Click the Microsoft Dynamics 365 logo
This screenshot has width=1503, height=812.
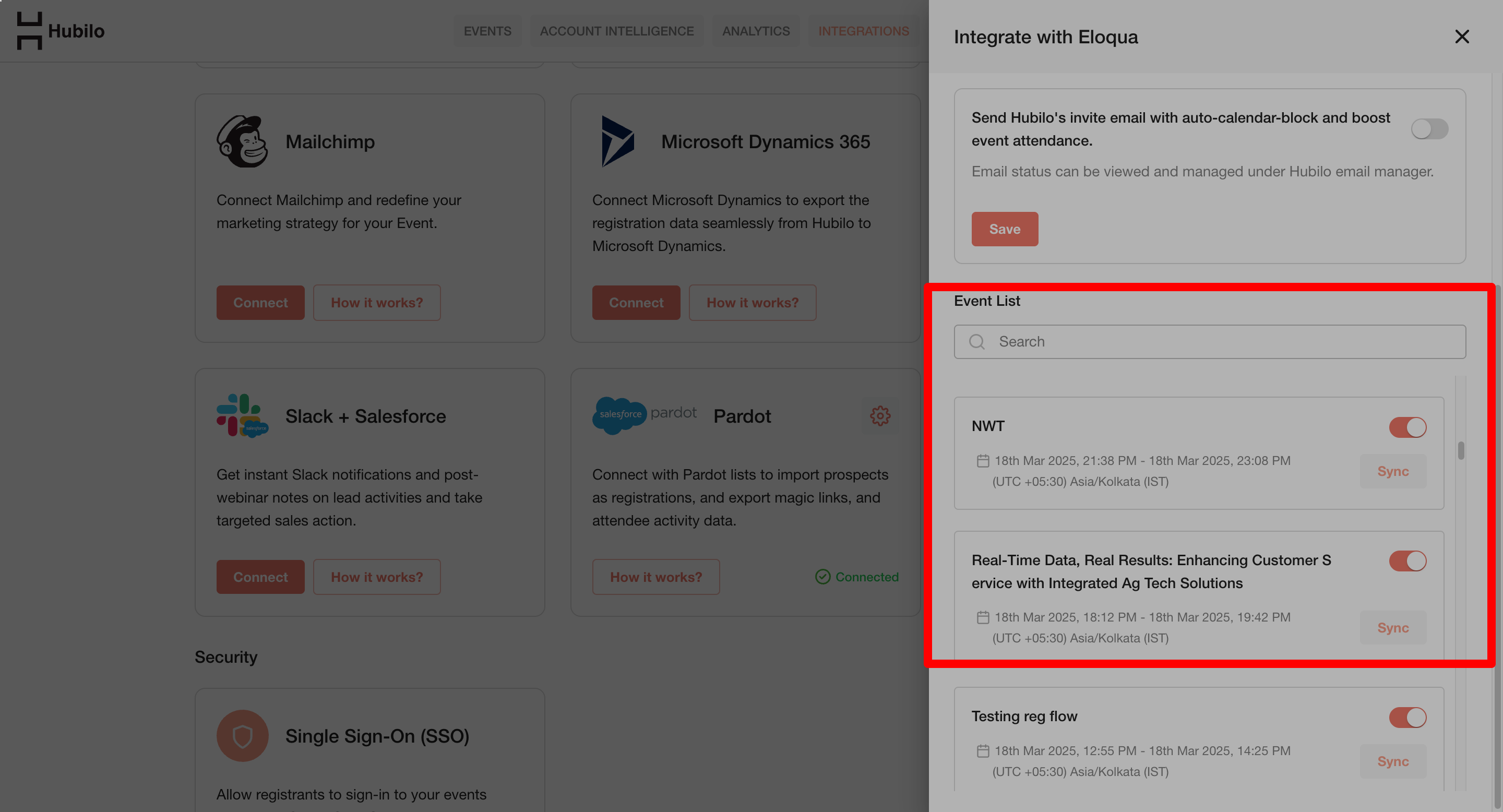click(617, 141)
